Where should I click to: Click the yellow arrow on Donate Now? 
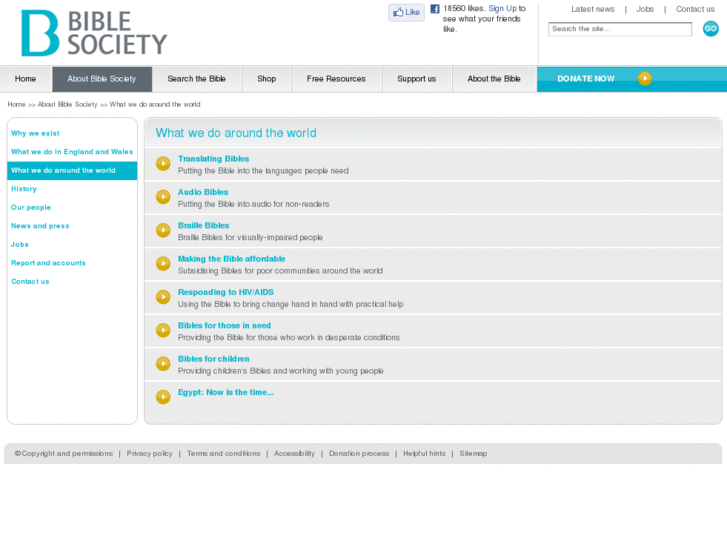(644, 78)
